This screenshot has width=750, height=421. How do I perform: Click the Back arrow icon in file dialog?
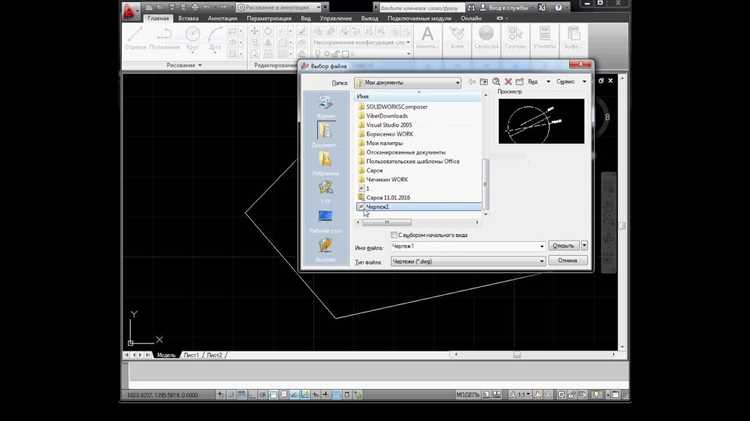pyautogui.click(x=471, y=82)
